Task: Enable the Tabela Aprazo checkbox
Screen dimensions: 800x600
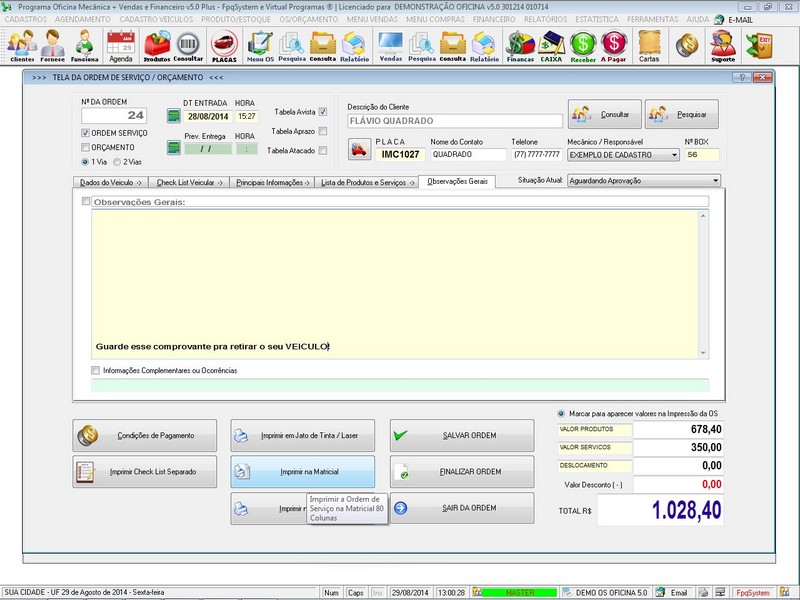Action: 322,131
